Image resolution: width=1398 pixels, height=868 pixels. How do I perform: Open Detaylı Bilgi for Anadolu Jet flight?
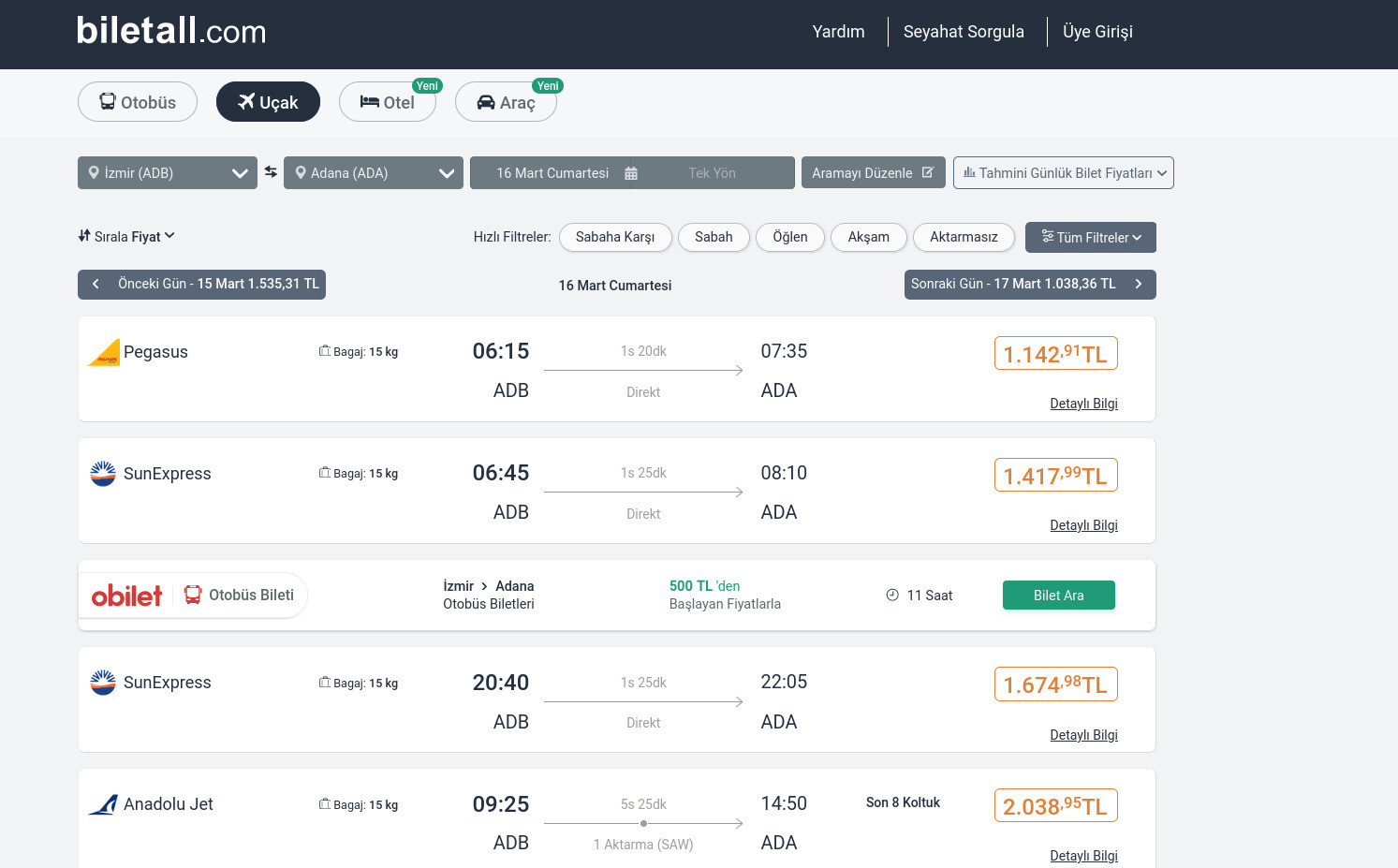(x=1084, y=856)
